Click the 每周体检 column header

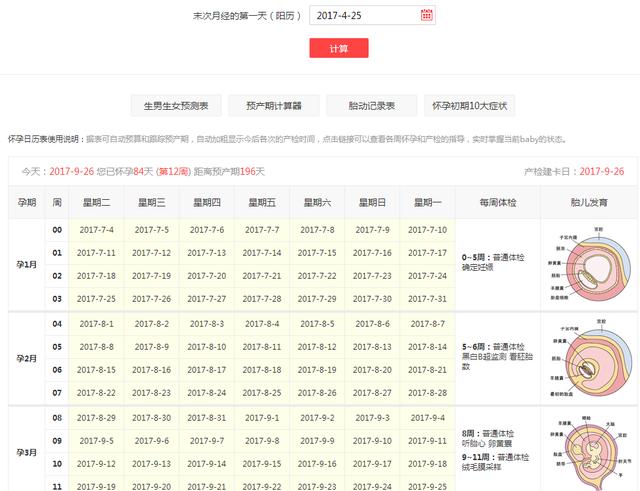pos(497,203)
